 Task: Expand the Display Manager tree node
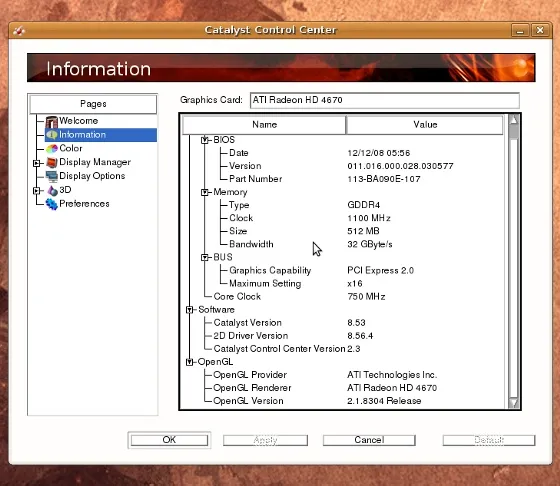36,163
